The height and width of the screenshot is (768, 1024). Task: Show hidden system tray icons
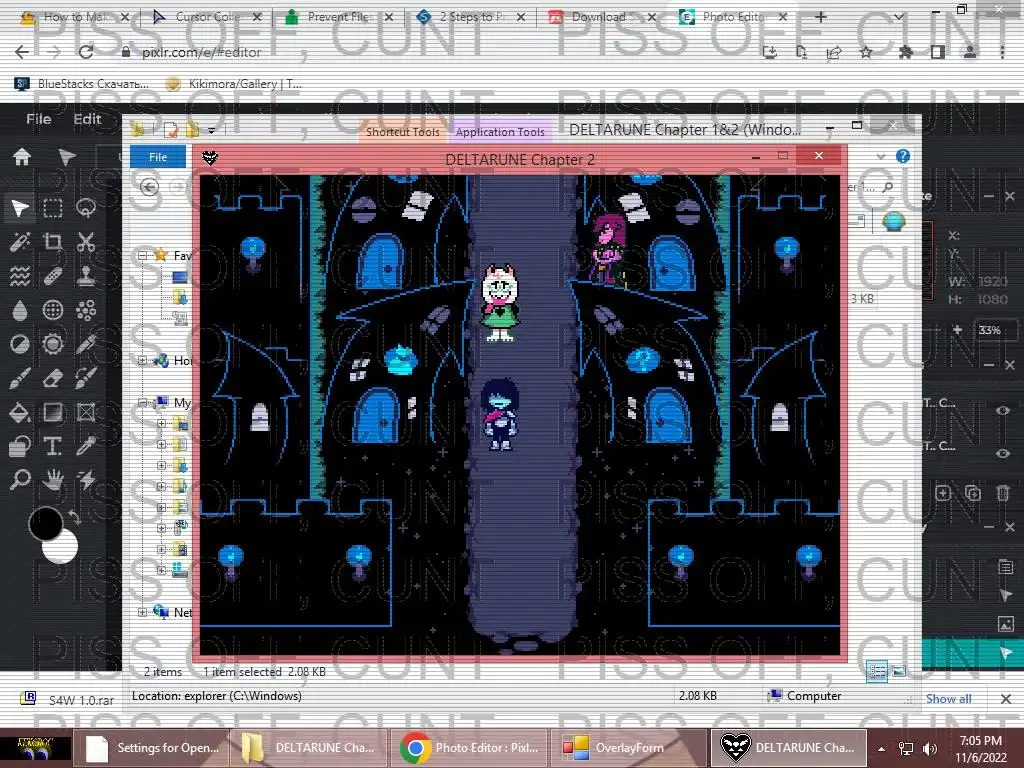pos(881,748)
